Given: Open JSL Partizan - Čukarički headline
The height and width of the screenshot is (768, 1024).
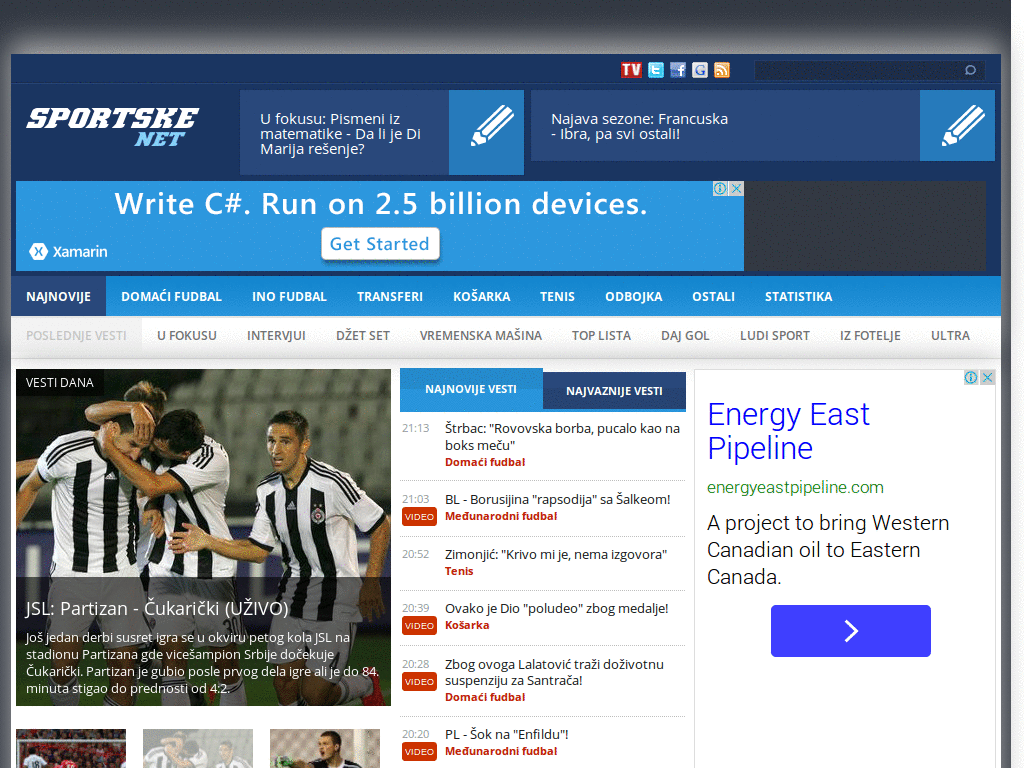Looking at the screenshot, I should pos(157,609).
